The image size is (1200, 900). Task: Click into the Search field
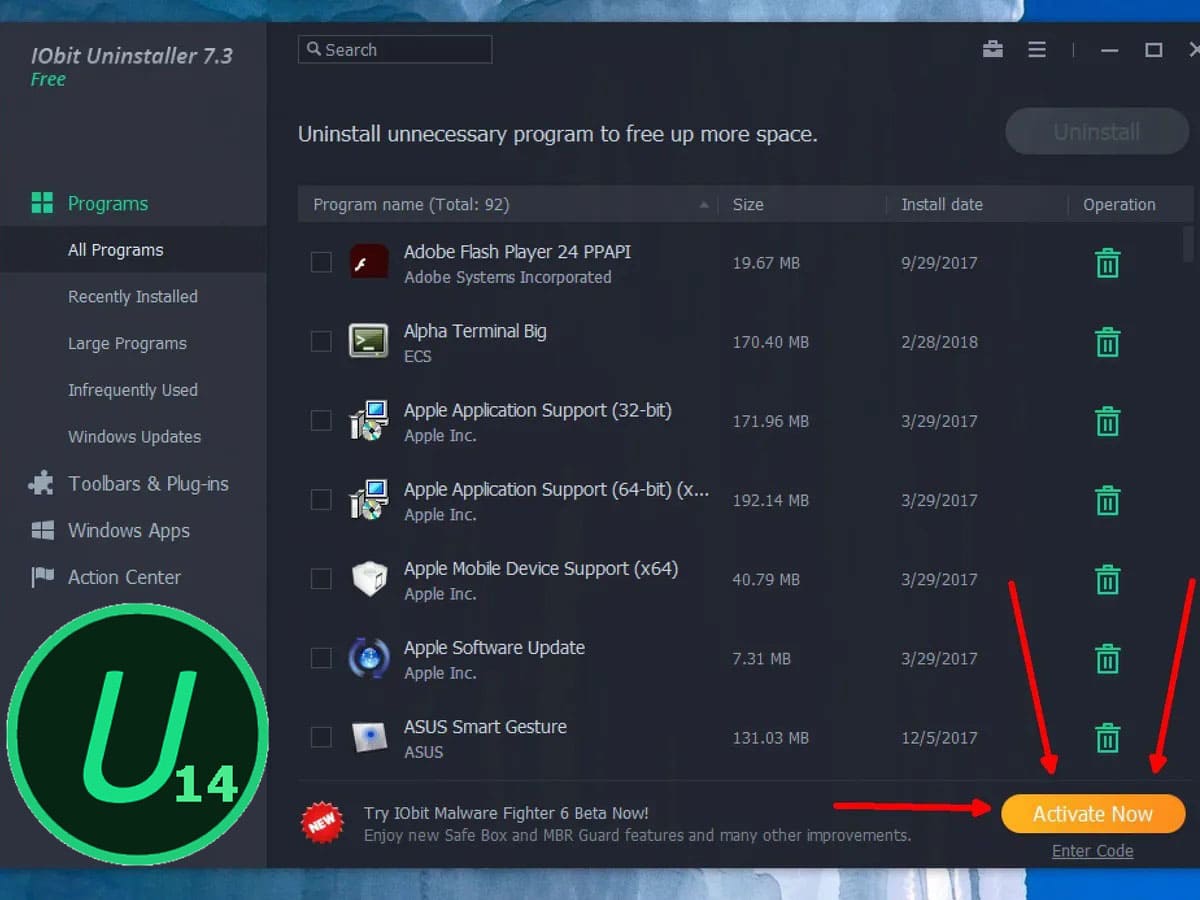coord(395,49)
